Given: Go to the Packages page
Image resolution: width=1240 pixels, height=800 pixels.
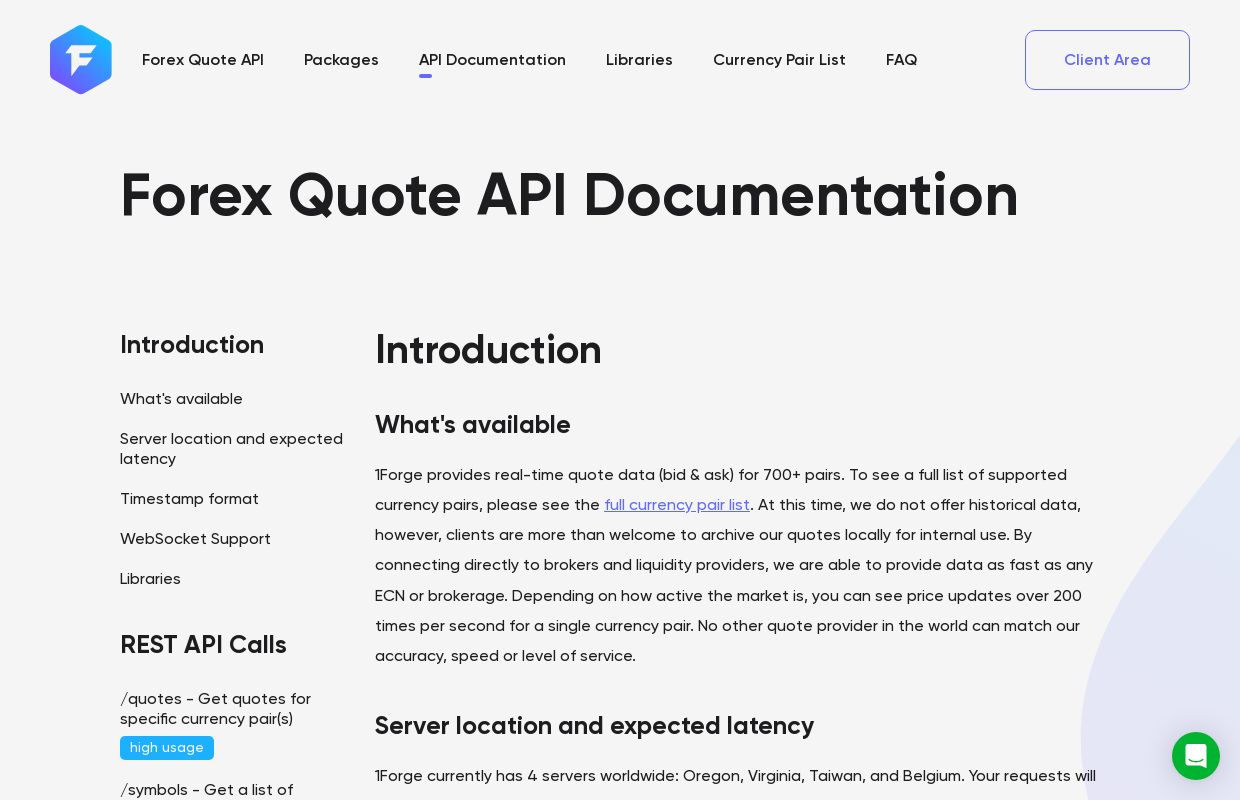Looking at the screenshot, I should [341, 60].
